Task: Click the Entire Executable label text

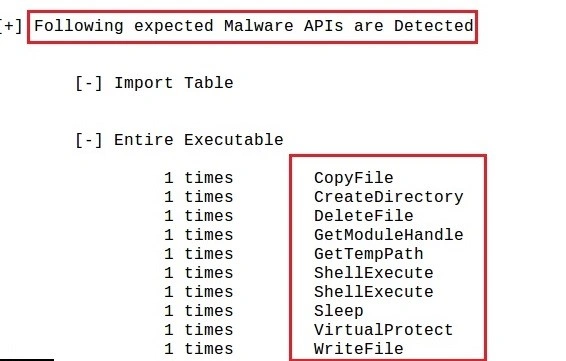Action: pos(199,140)
